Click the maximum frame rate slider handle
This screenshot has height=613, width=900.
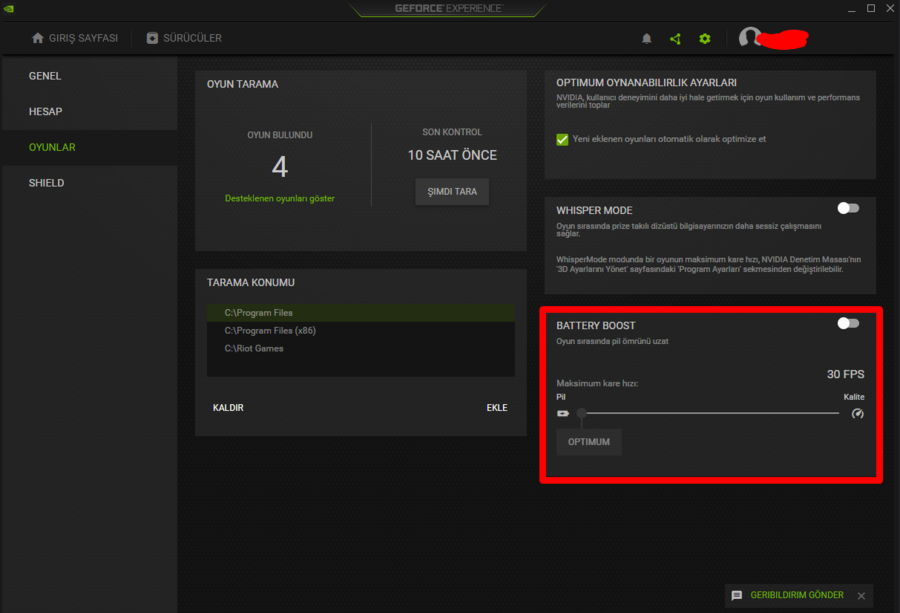(x=581, y=413)
